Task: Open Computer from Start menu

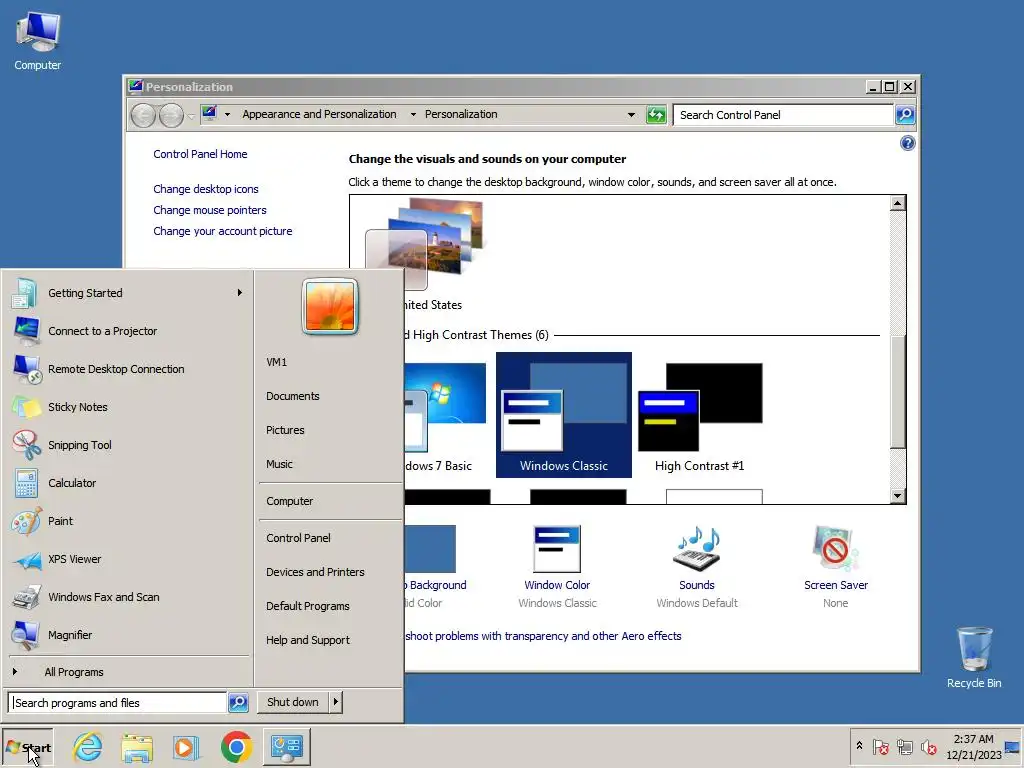Action: 289,502
